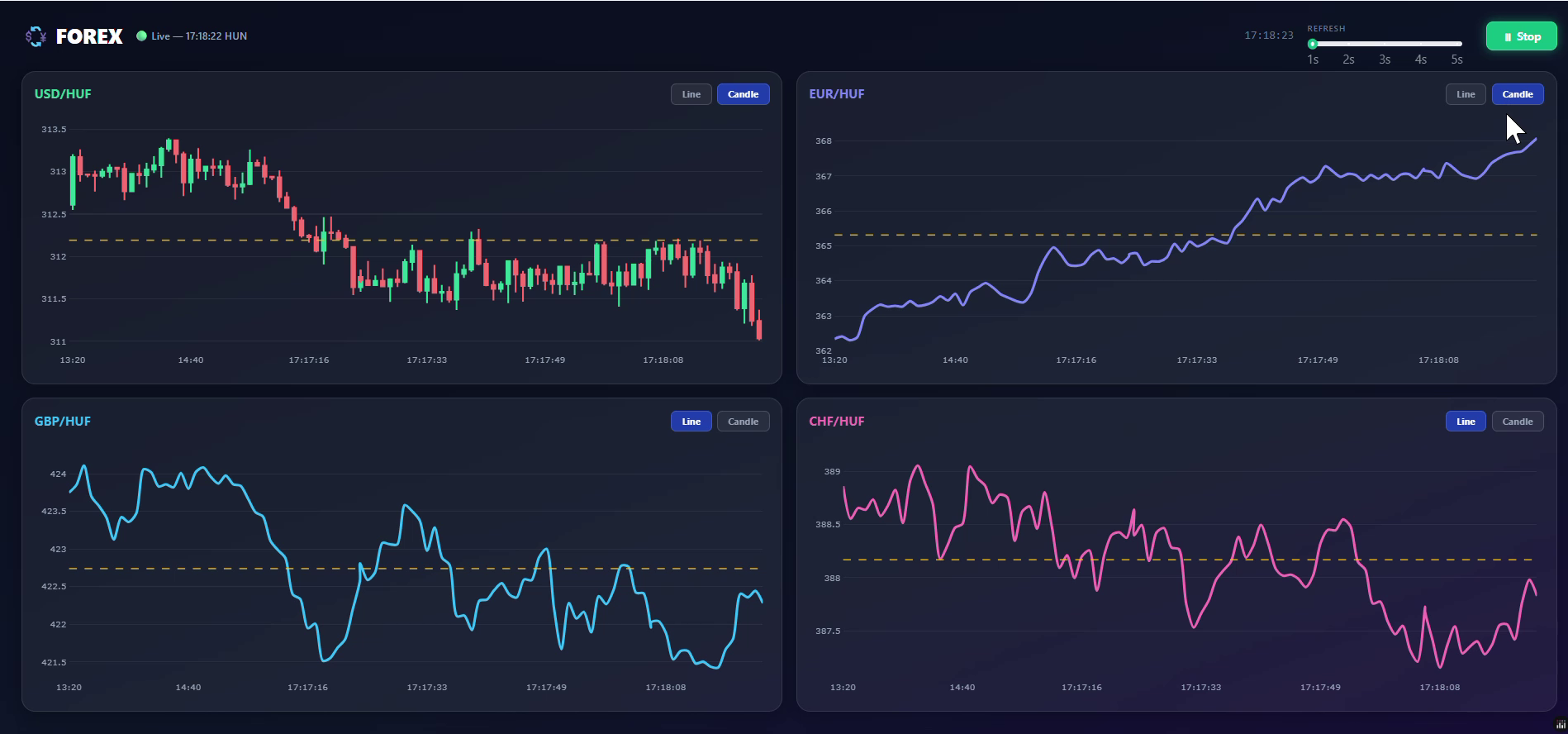Screen dimensions: 1568x734
Task: Click the REFRESH label
Action: click(1326, 28)
